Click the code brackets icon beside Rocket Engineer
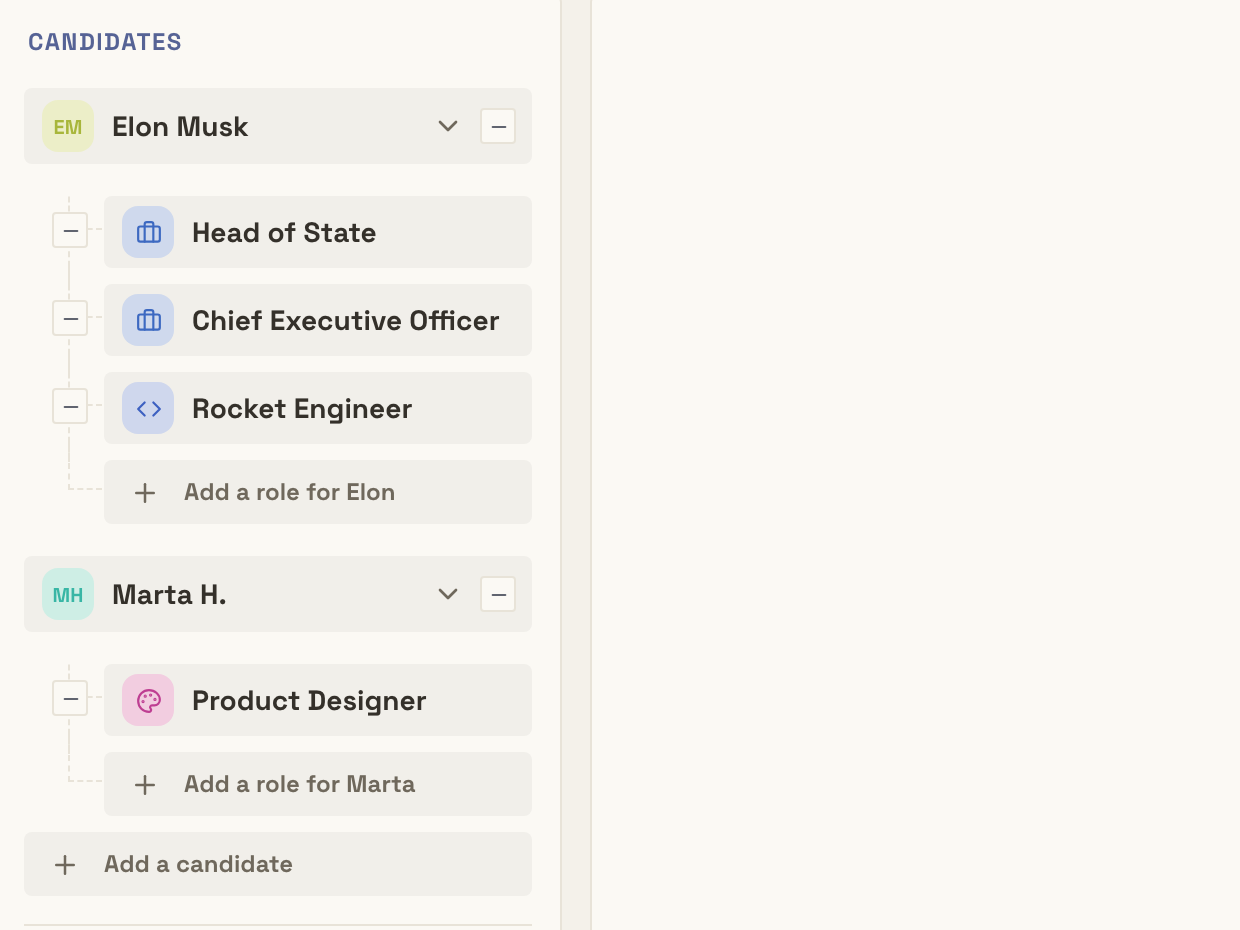Image resolution: width=1240 pixels, height=930 pixels. coord(148,408)
